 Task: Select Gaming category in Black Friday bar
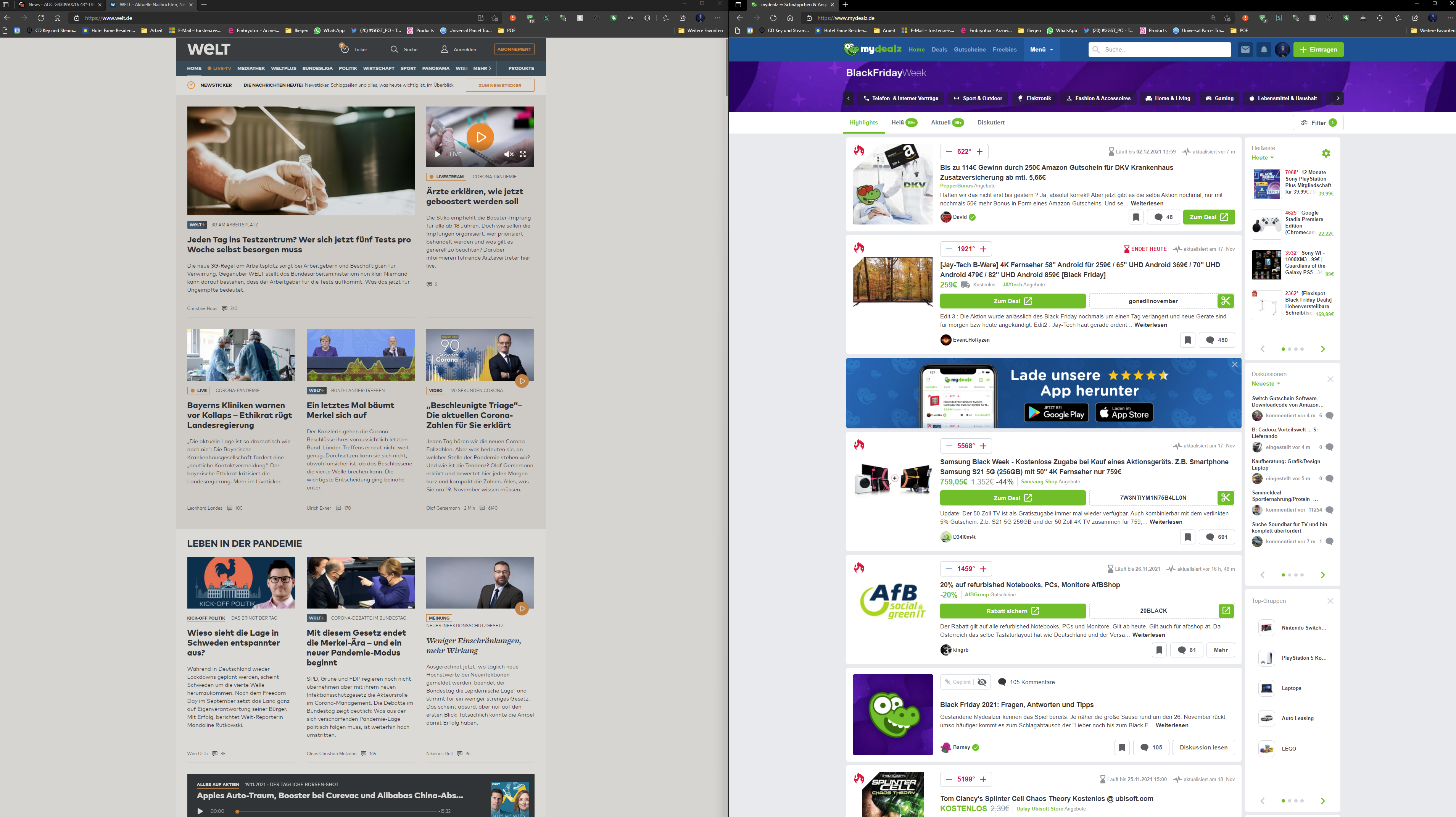click(1219, 98)
